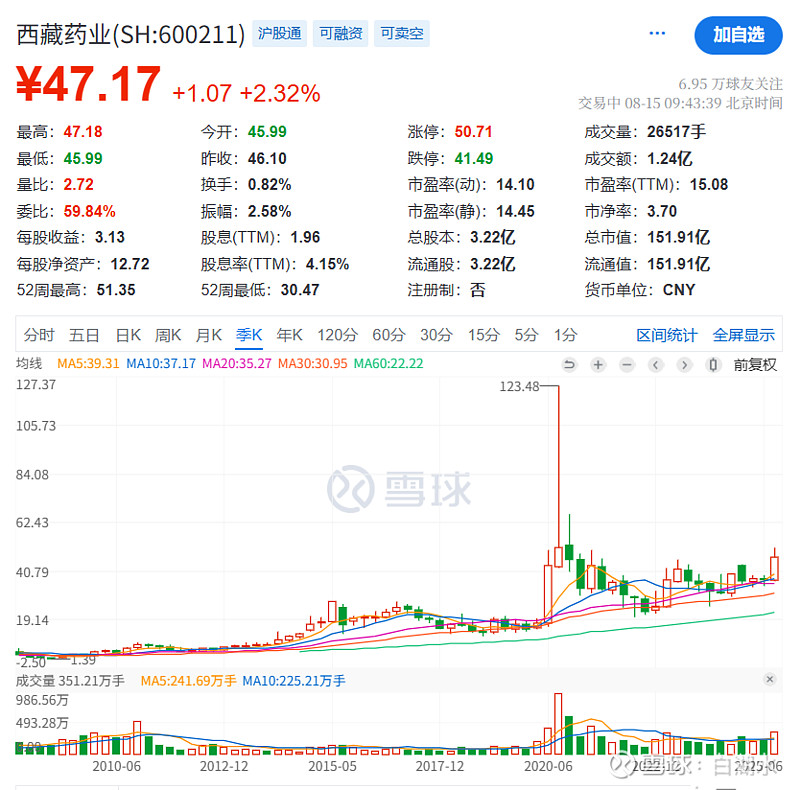The height and width of the screenshot is (790, 800).
Task: Click the 123.48 peak price marker
Action: point(519,386)
